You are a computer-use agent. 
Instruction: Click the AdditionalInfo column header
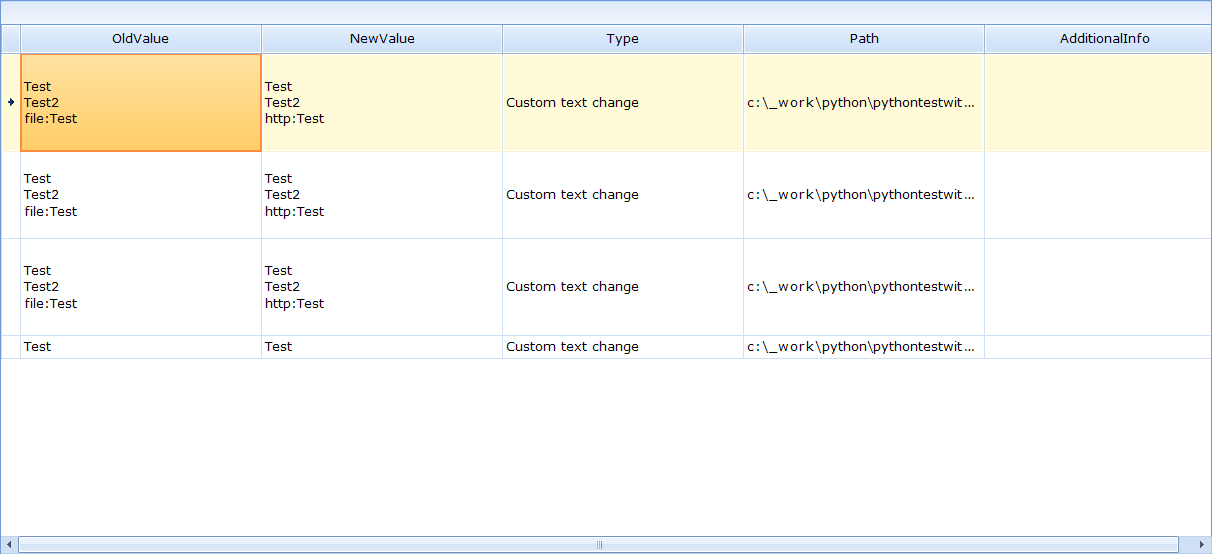[x=1098, y=39]
